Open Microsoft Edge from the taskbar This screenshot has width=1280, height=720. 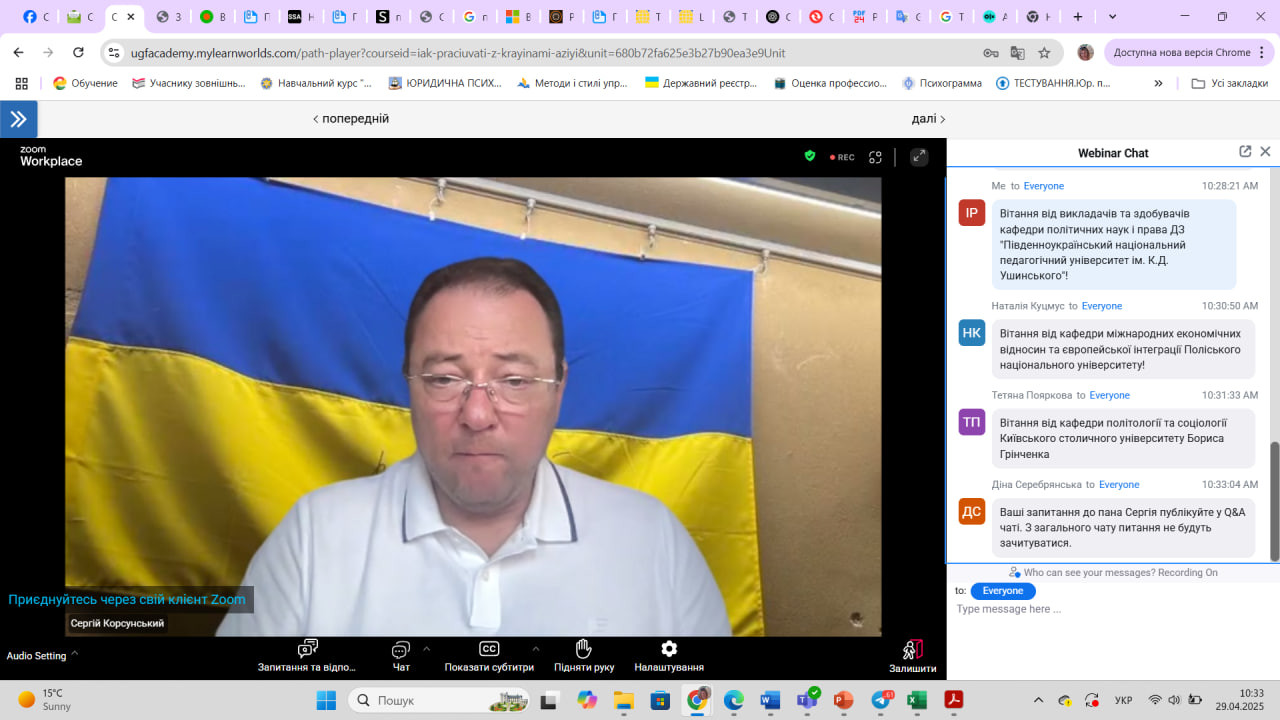tap(734, 700)
